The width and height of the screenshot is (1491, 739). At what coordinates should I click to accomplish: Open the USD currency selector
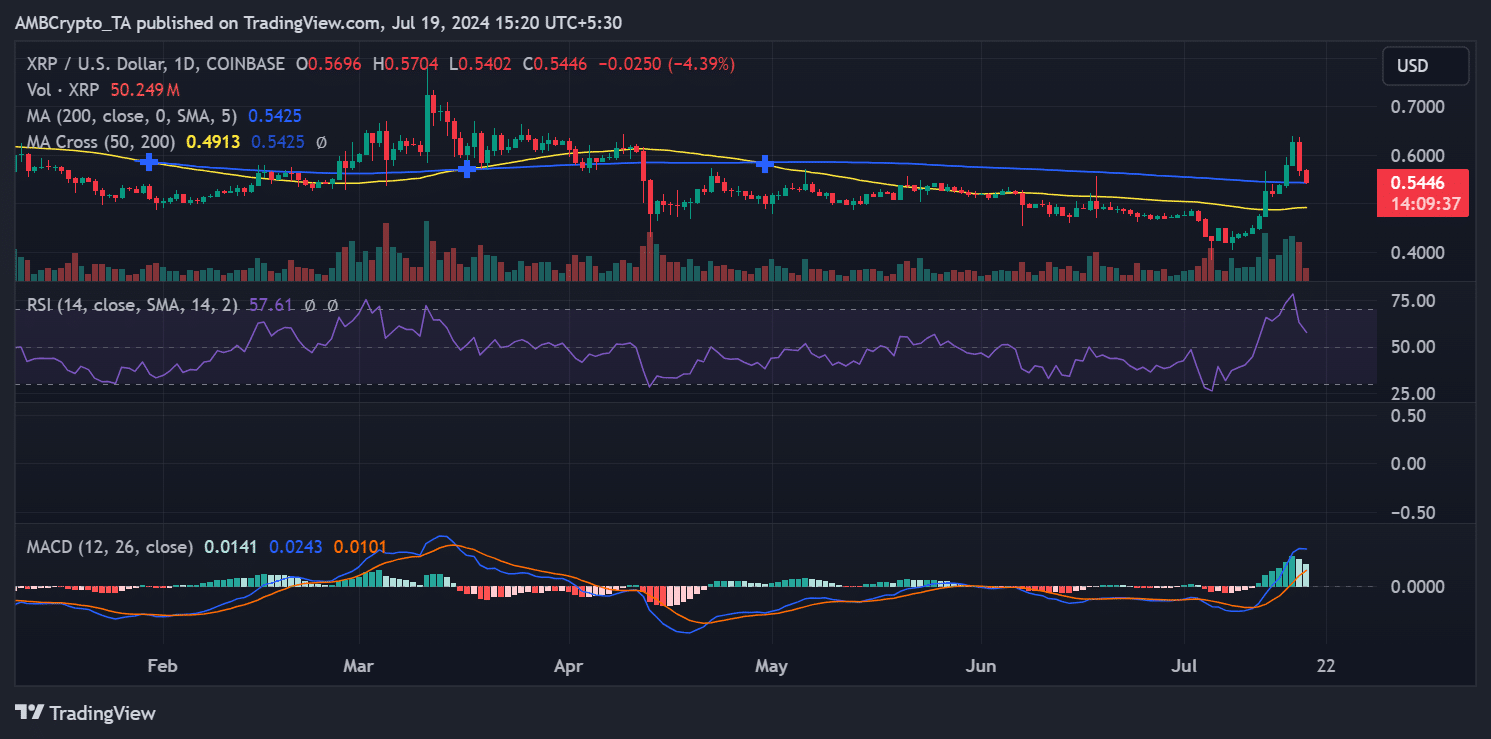coord(1426,66)
